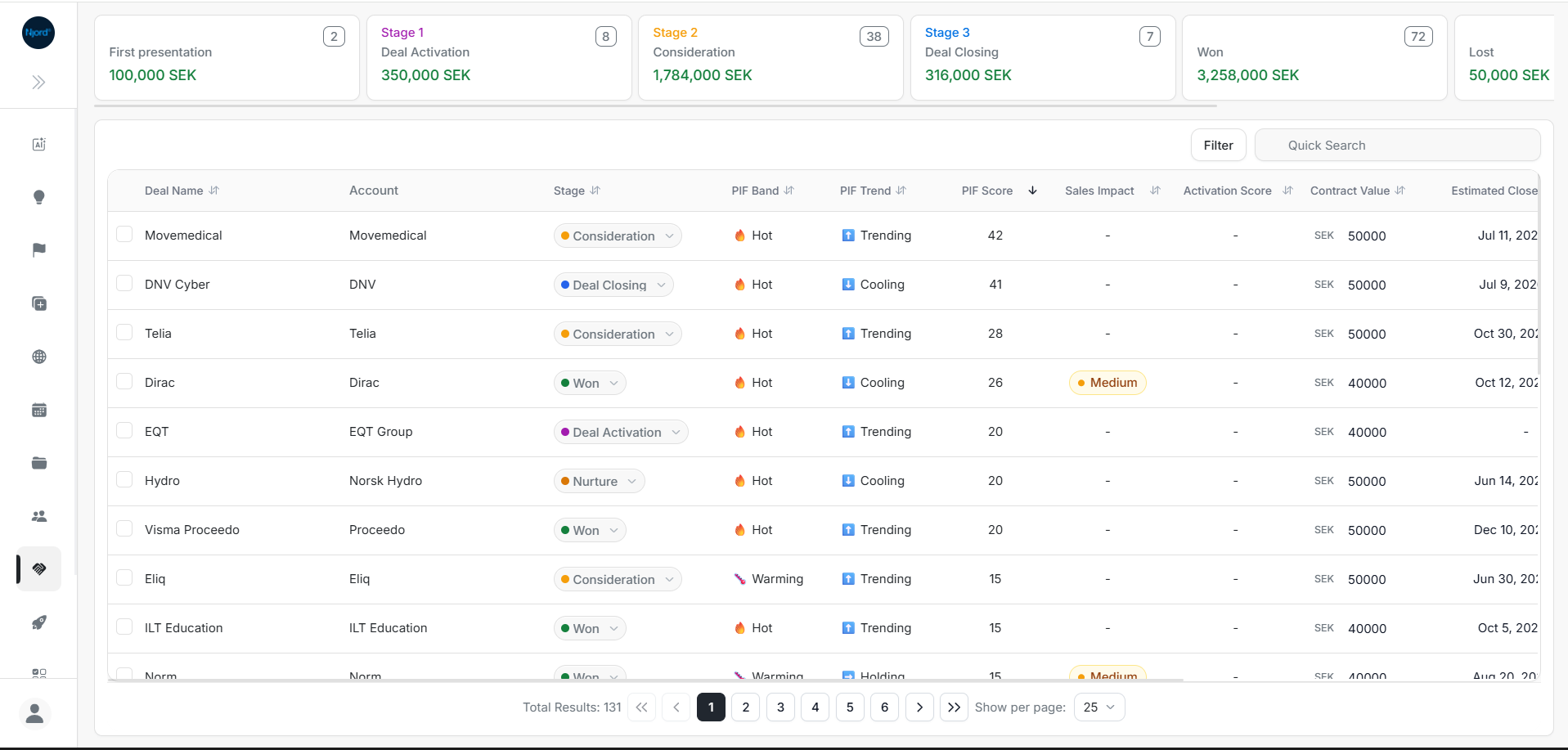The image size is (1568, 750).
Task: Click the flame Hot icon in Movemedical row
Action: click(x=740, y=236)
